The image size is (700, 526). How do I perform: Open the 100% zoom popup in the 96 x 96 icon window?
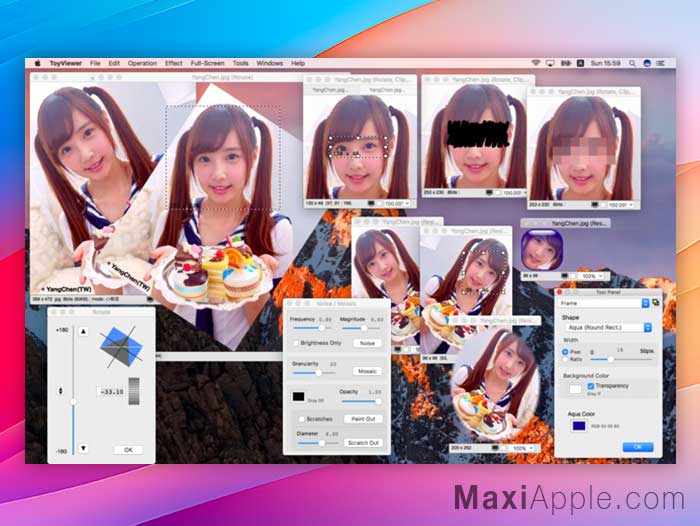point(592,276)
